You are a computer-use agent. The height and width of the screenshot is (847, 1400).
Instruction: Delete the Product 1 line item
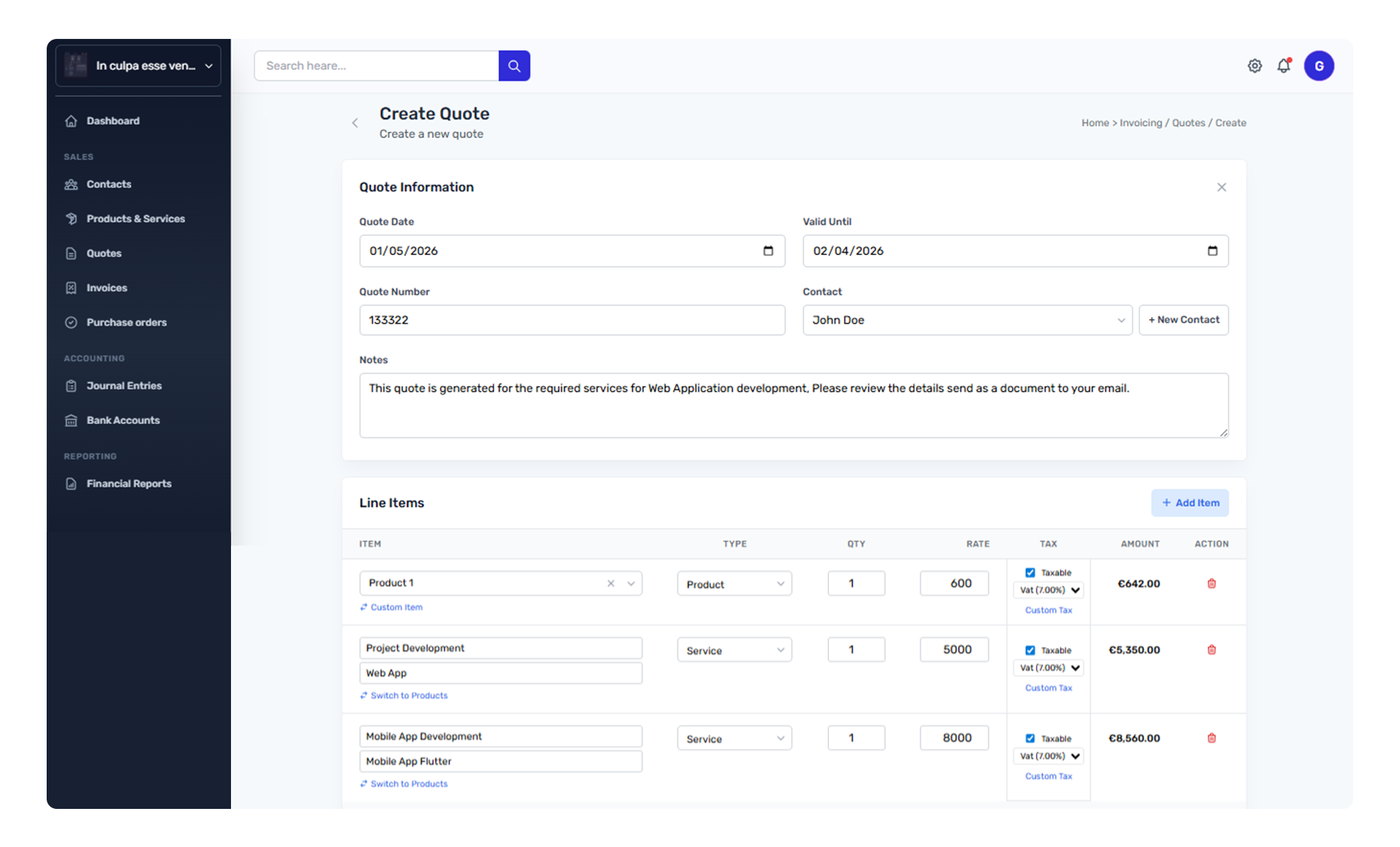(1211, 583)
